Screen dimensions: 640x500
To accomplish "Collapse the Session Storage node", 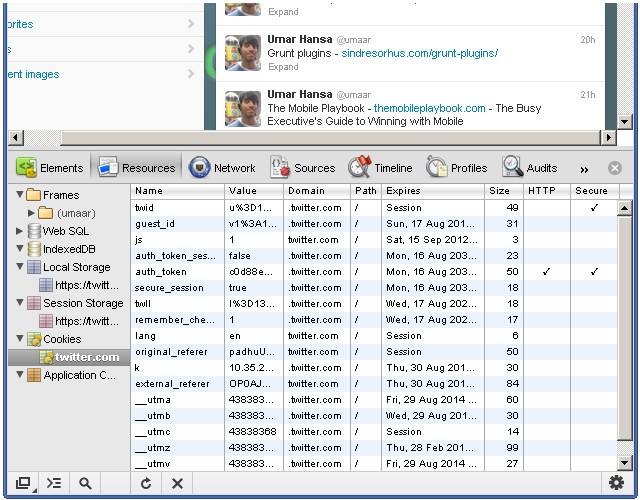I will [20, 302].
